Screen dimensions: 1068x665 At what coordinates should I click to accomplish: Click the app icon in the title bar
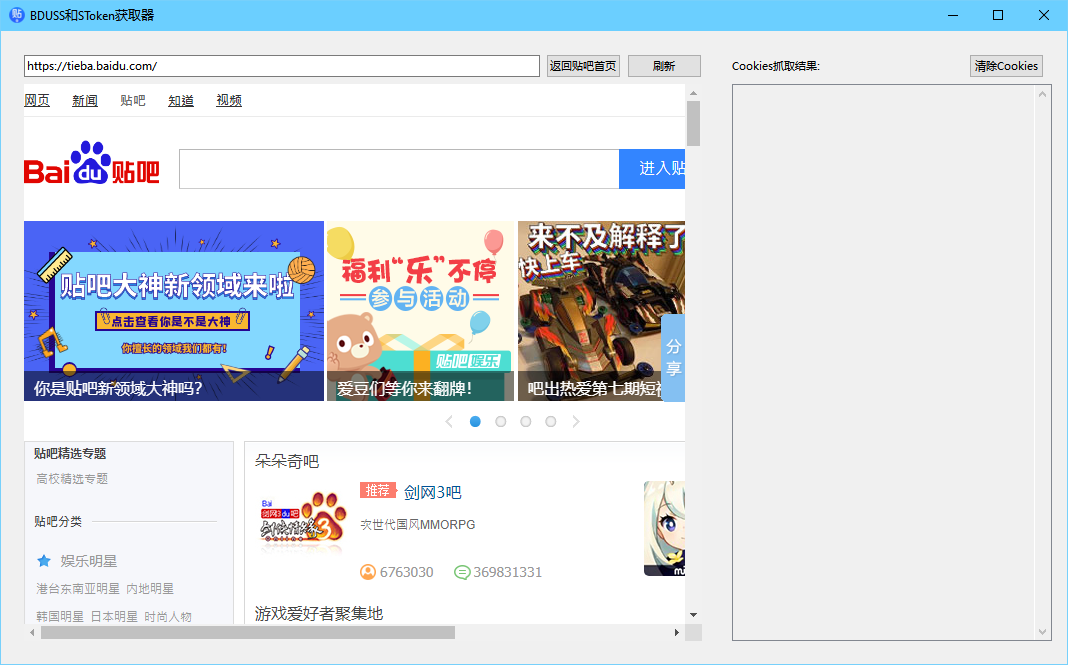(x=15, y=15)
